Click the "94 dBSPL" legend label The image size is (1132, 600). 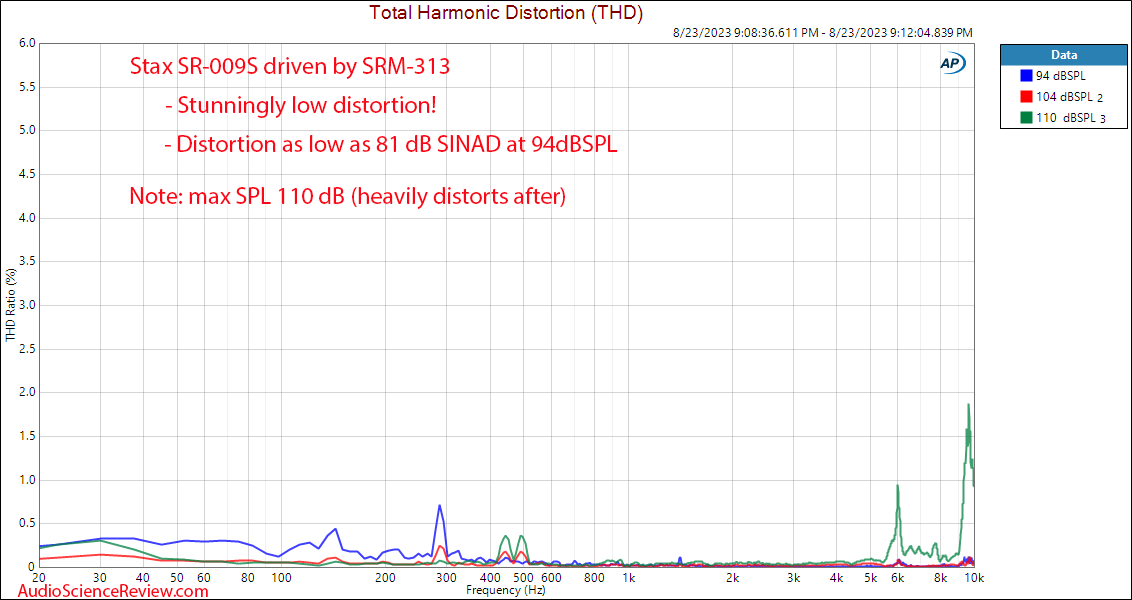pos(1060,75)
